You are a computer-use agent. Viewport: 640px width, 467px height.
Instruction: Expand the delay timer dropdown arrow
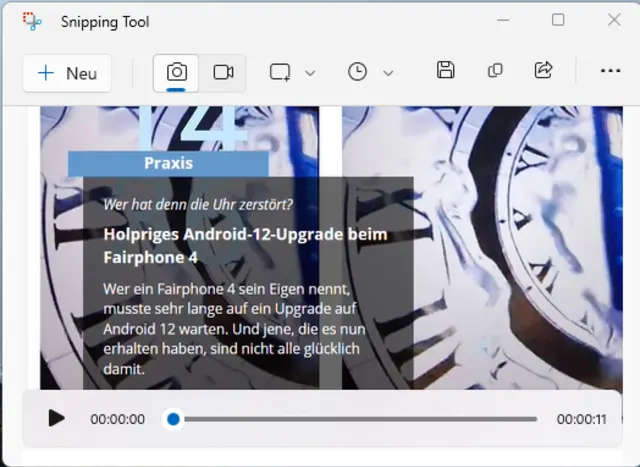tap(389, 73)
